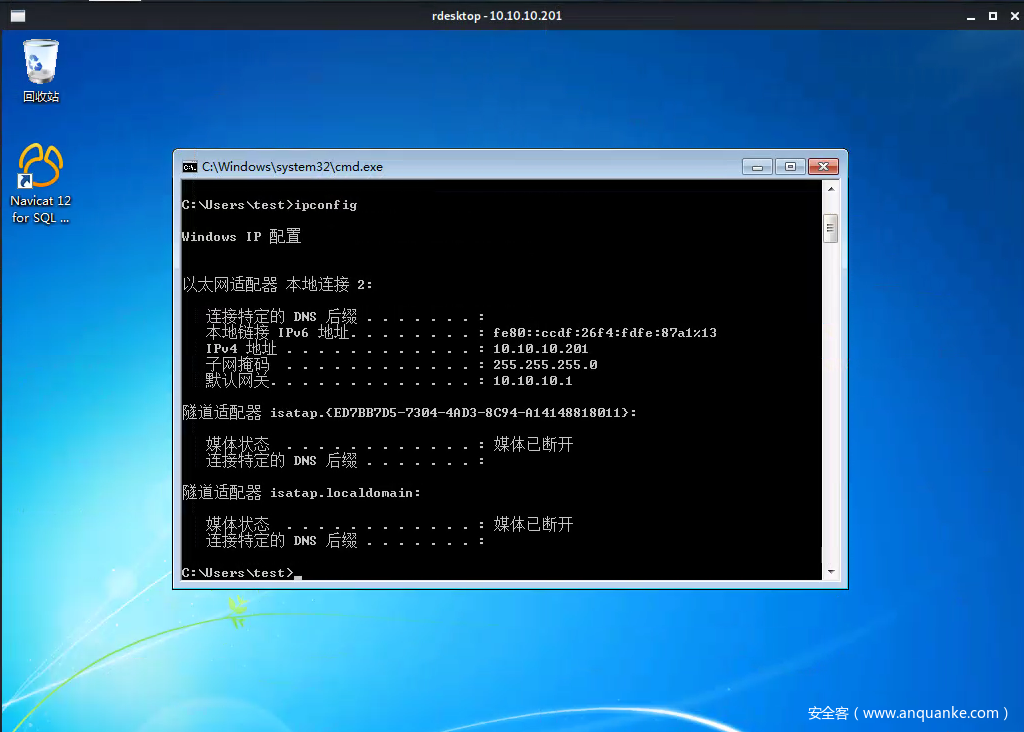Click the C:\Windows\system32\cmd.exe title bar text
Viewport: 1024px width, 732px height.
(x=292, y=167)
